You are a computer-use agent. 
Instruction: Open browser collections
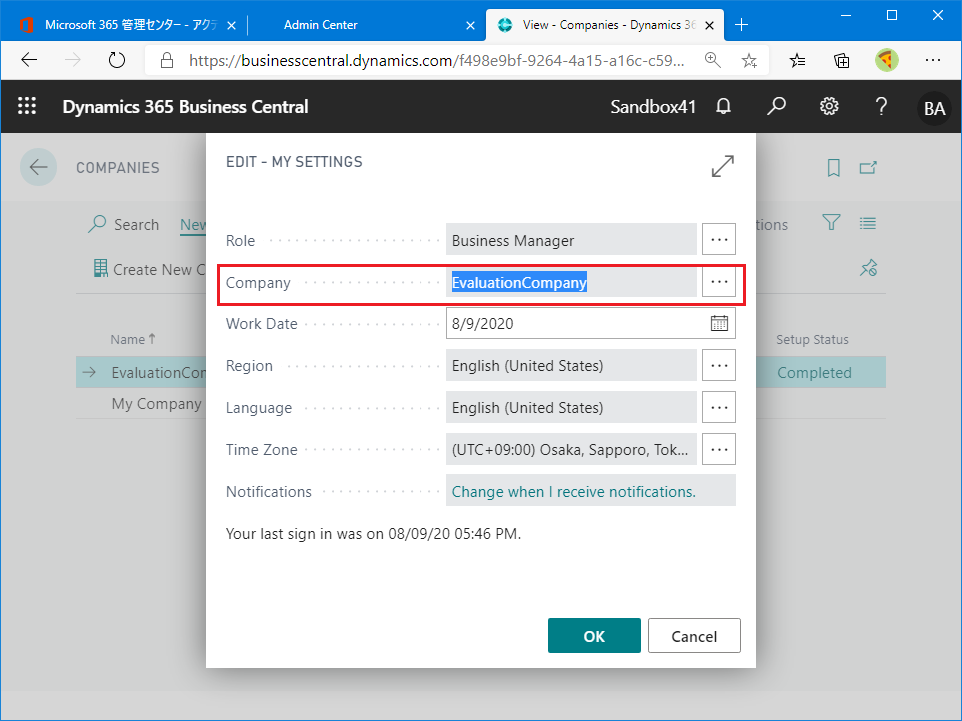pos(842,60)
